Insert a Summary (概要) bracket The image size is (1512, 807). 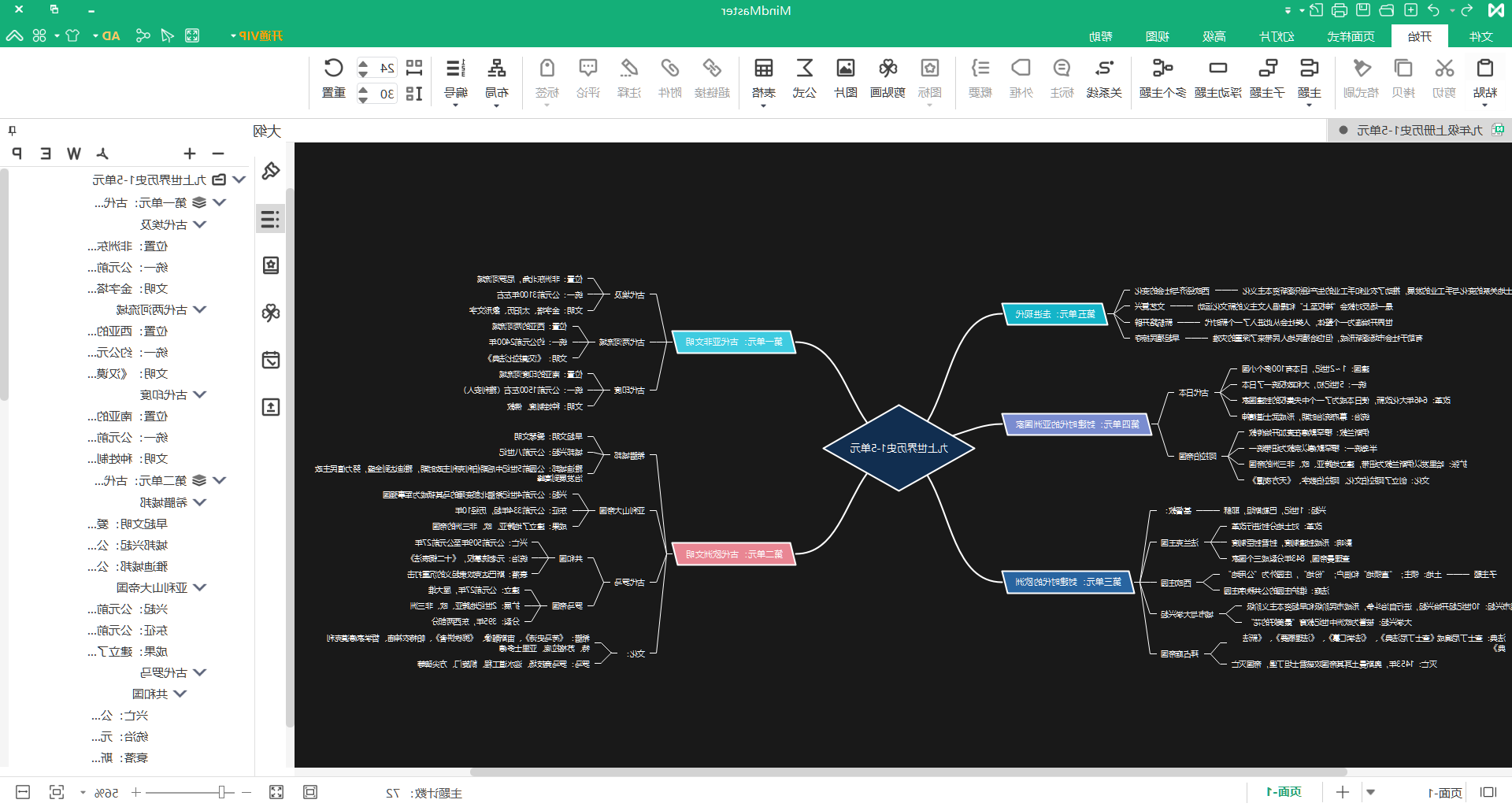tap(980, 78)
